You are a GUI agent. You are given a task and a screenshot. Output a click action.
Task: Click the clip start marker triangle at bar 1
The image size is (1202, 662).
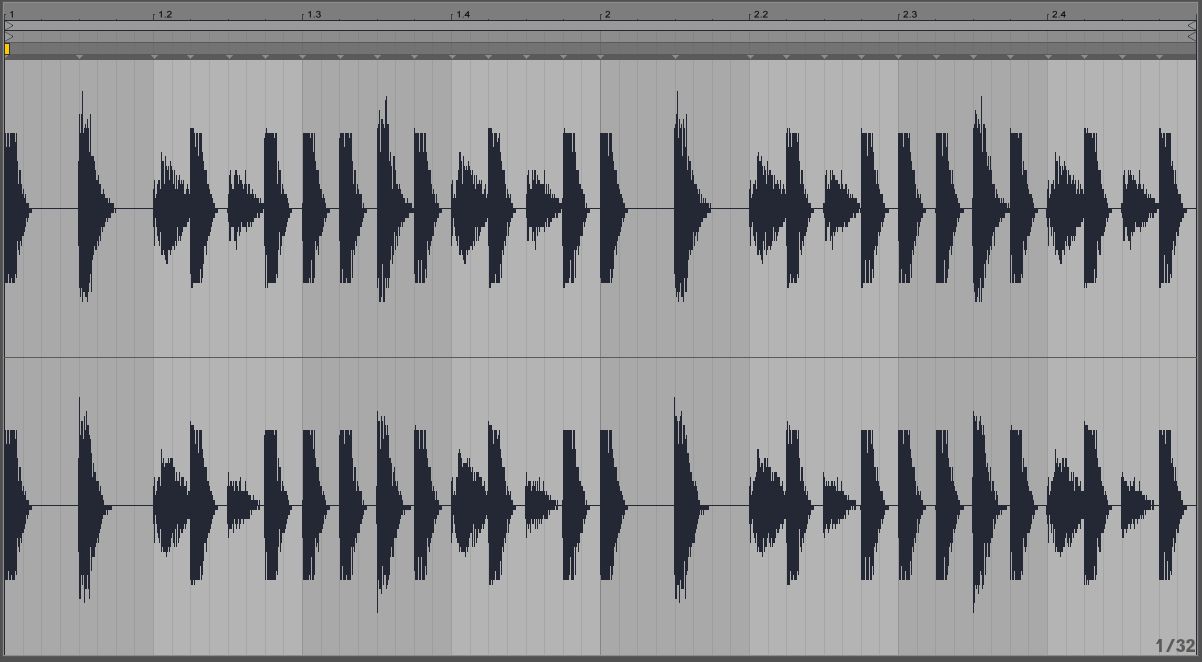pyautogui.click(x=9, y=25)
